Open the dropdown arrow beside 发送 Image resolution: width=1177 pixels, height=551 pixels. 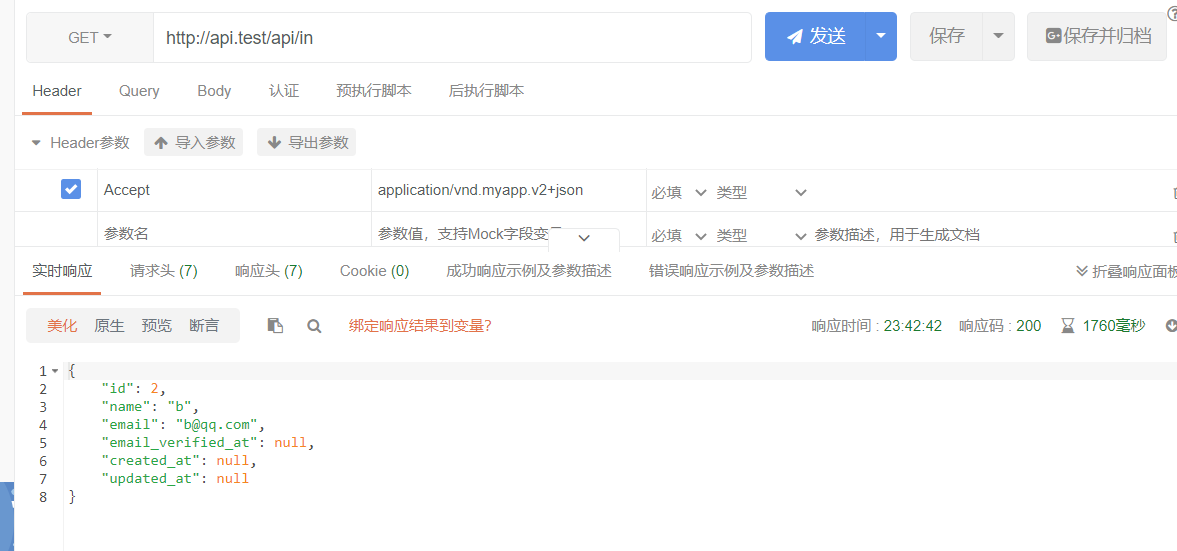(881, 36)
